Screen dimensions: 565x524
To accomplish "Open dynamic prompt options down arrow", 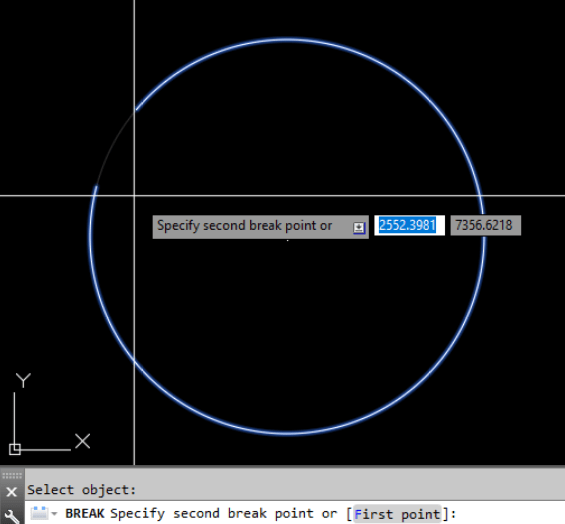I will pos(359,228).
